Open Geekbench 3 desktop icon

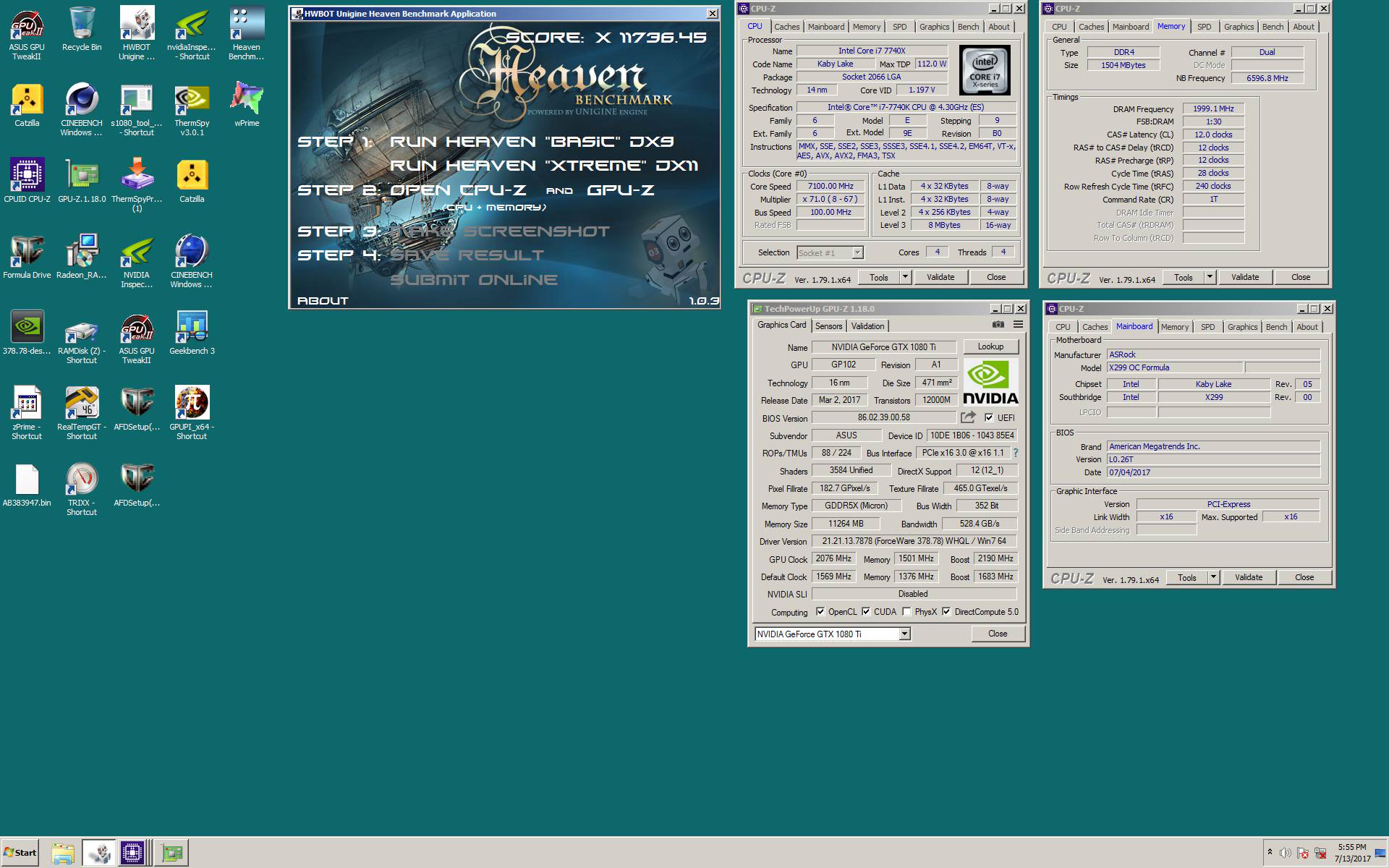point(192,333)
